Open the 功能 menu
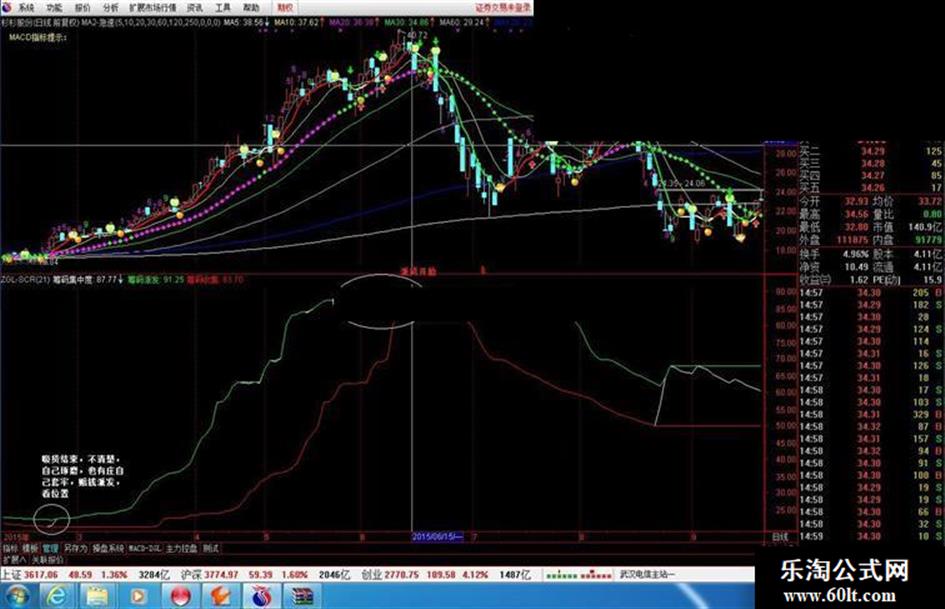The image size is (945, 609). coord(54,8)
